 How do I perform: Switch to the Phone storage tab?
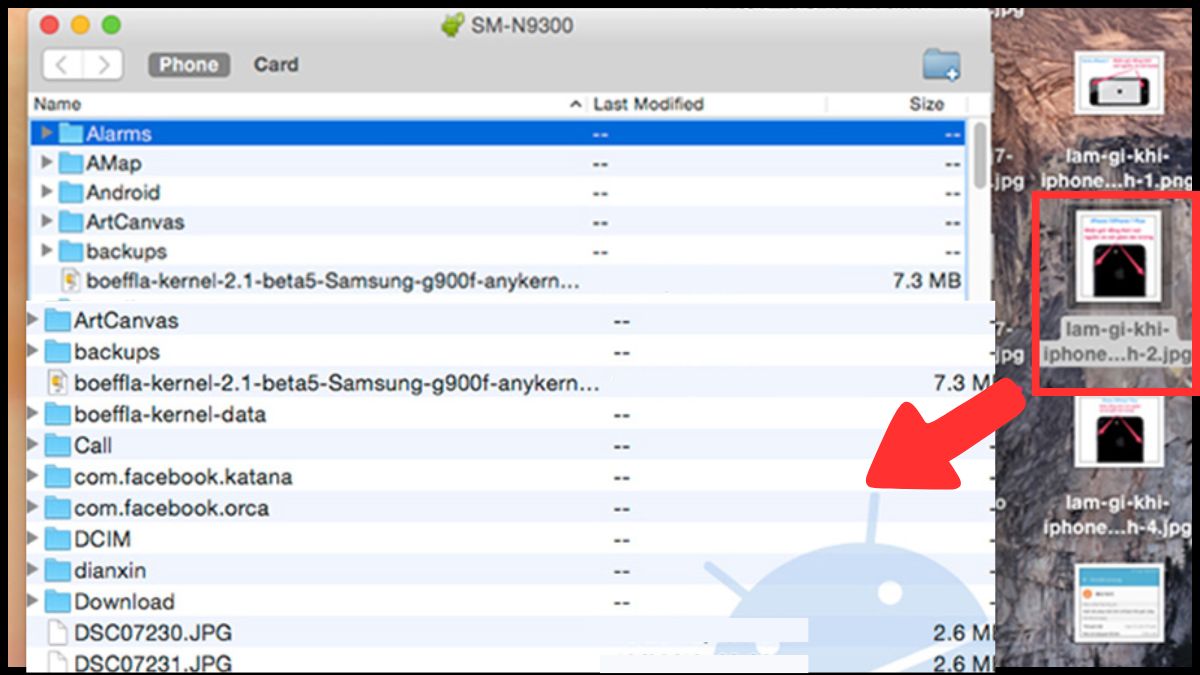pos(189,64)
